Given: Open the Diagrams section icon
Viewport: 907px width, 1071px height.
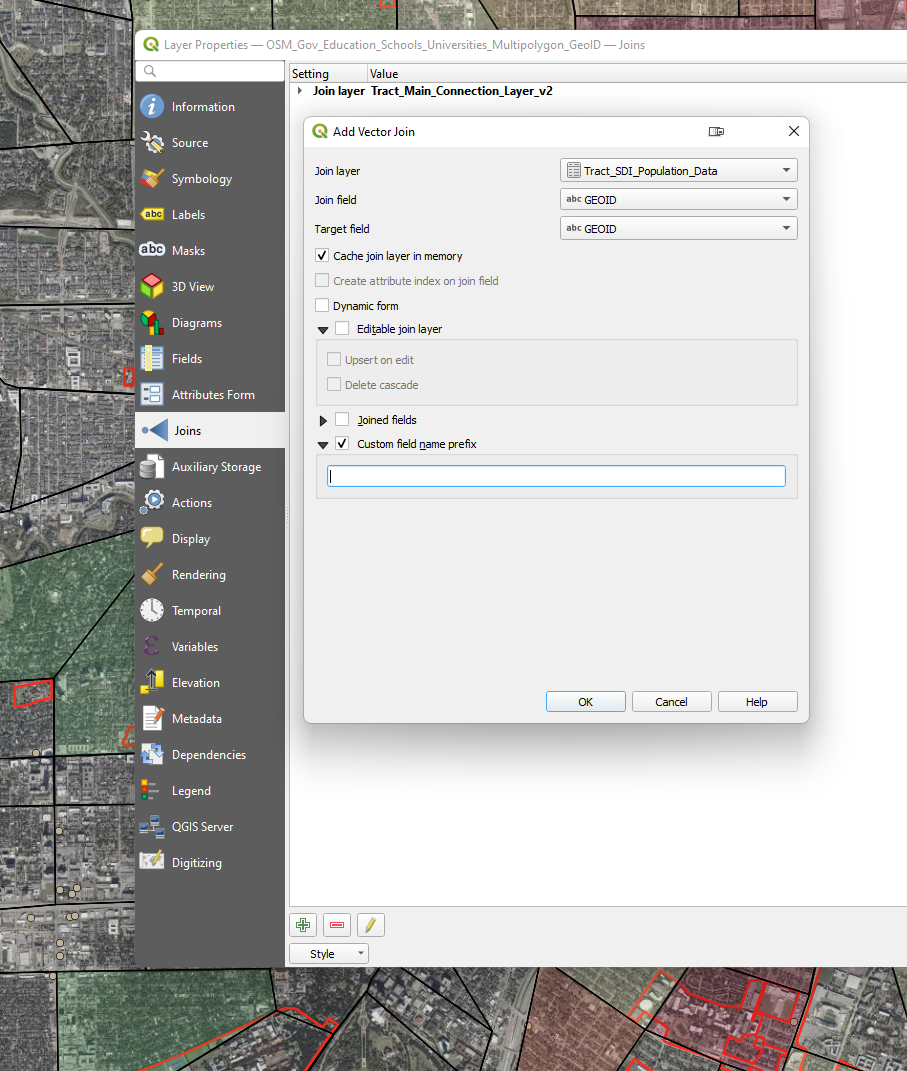Looking at the screenshot, I should tap(152, 322).
